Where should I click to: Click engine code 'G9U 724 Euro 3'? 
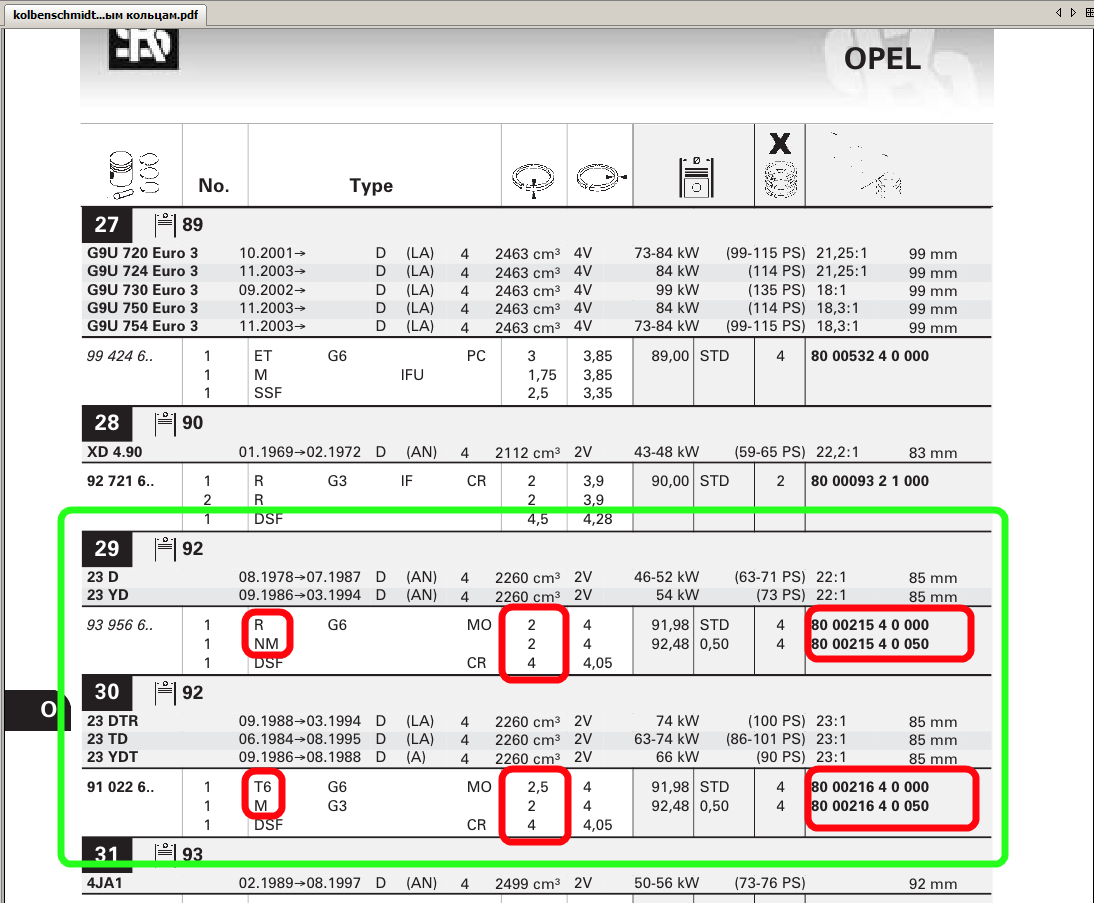[142, 271]
